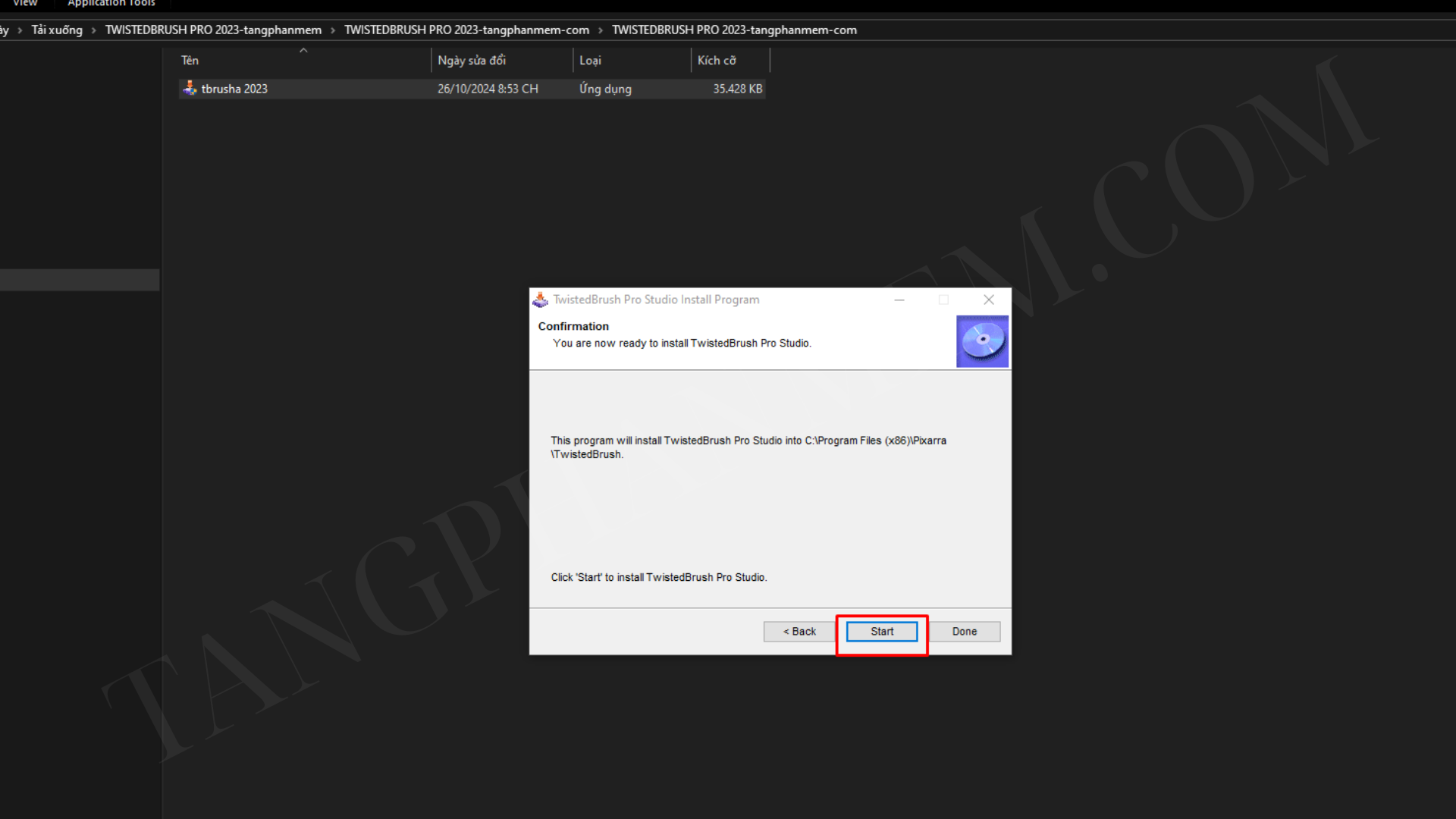Click the TwistedBrush icon in dialog title bar

click(540, 300)
